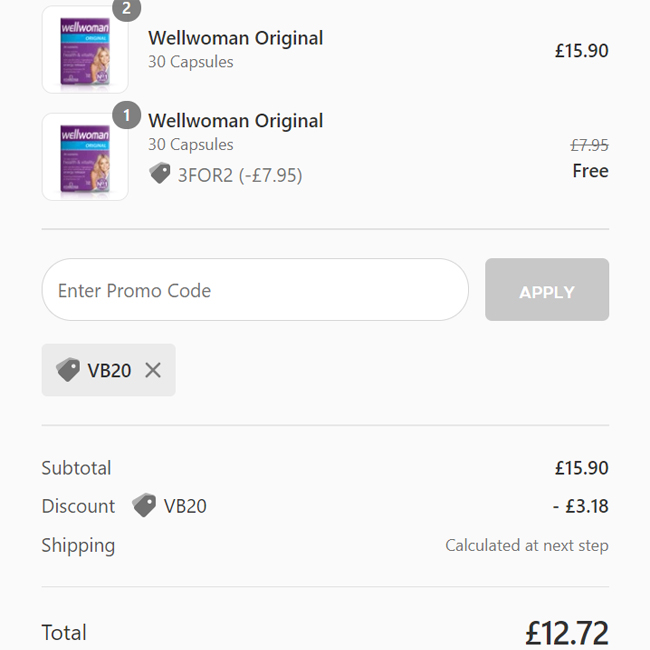650x650 pixels.
Task: Click the VB20 label in the promo chip
Action: pos(109,370)
